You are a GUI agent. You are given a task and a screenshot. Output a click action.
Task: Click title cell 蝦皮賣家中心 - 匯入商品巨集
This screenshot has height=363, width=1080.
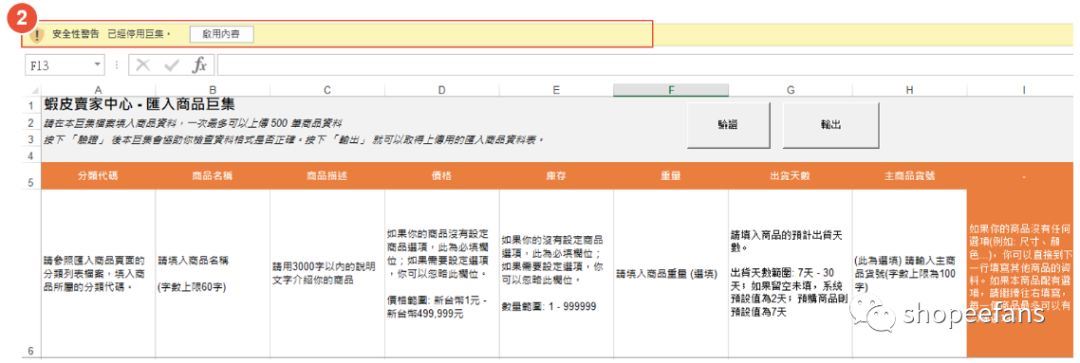(138, 105)
